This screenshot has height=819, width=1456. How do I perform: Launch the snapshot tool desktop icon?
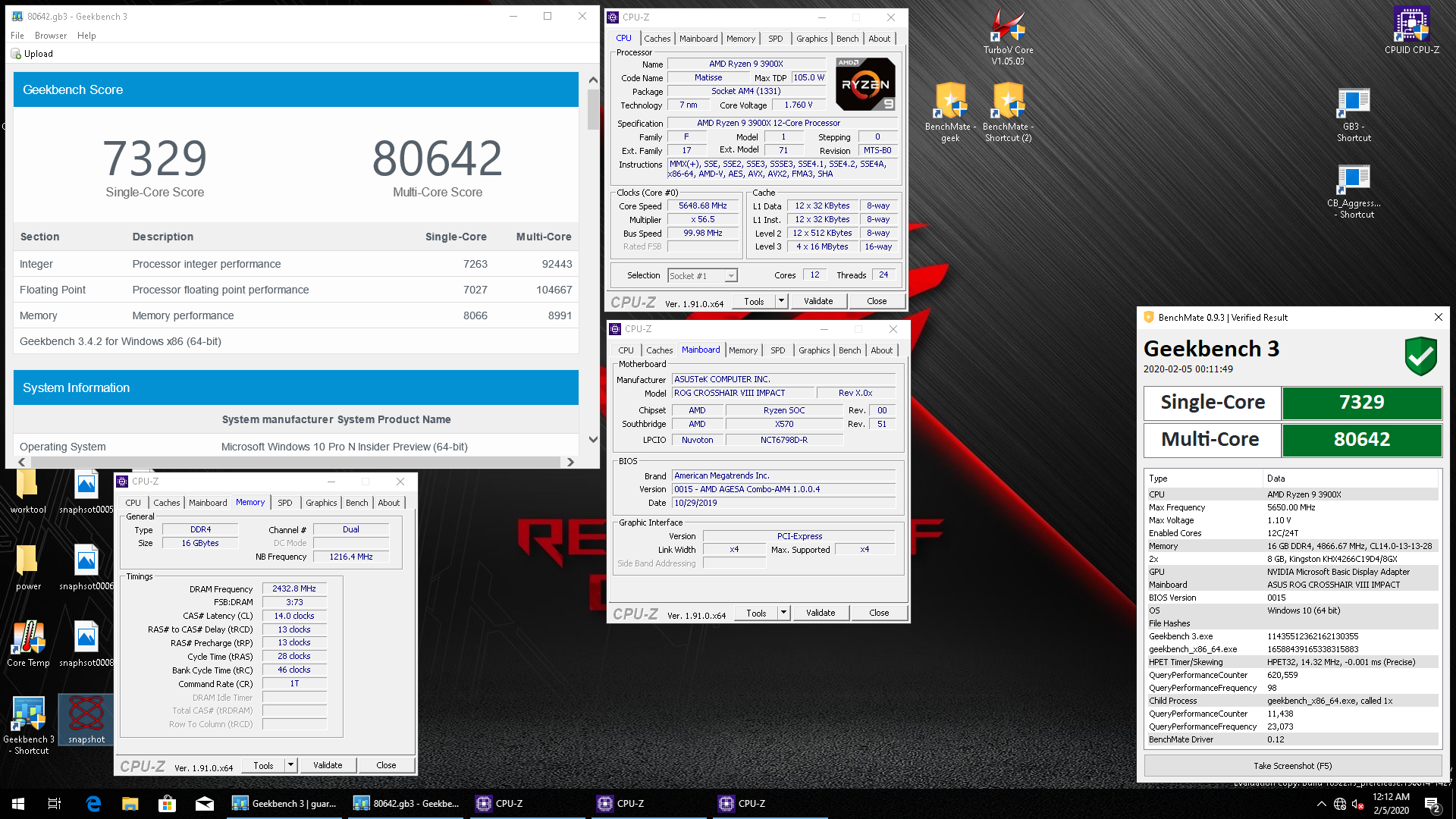86,720
